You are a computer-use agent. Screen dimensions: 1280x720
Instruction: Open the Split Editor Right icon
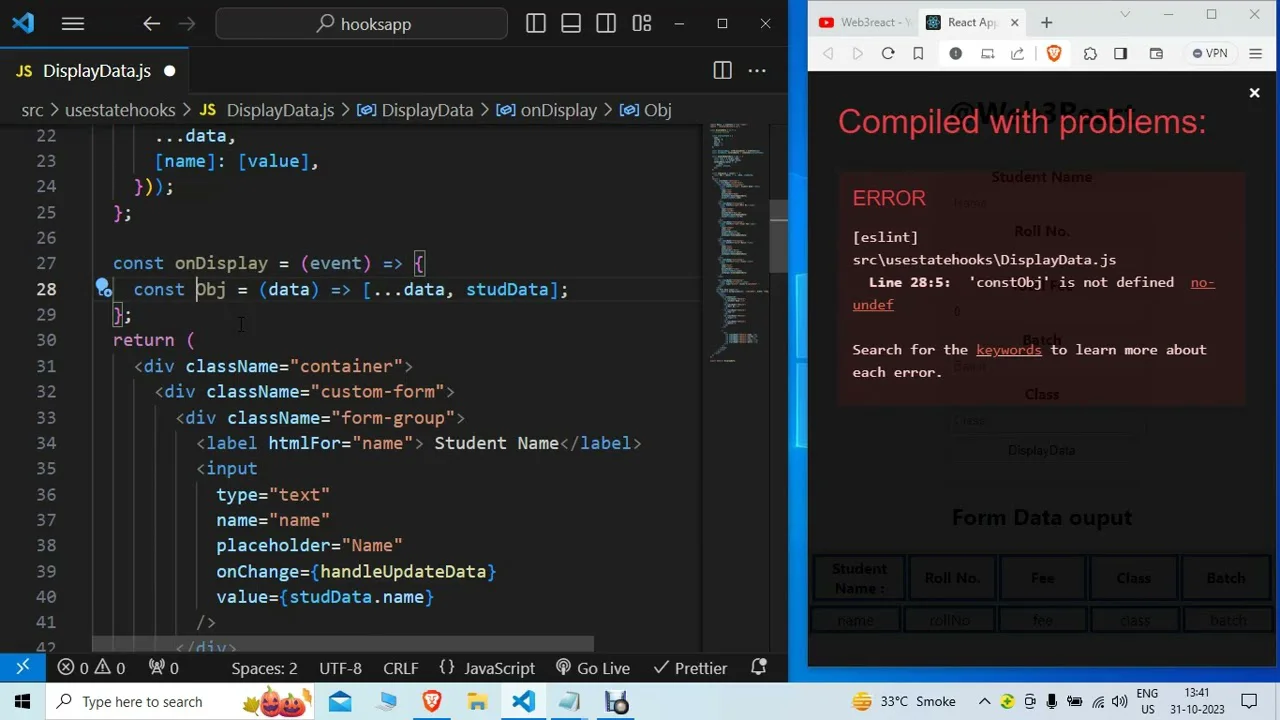coord(722,70)
